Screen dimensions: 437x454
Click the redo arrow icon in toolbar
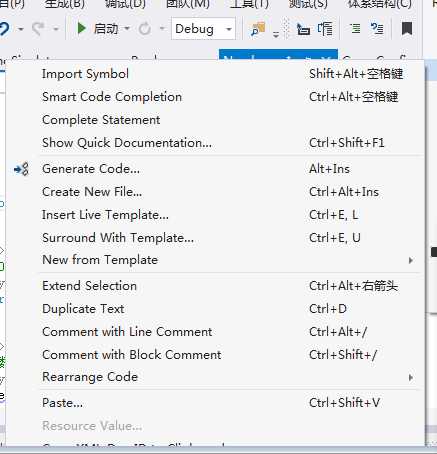click(x=38, y=29)
